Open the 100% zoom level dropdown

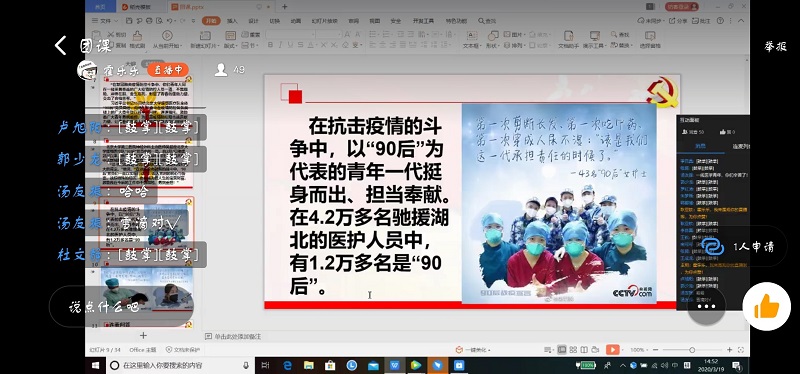[x=639, y=350]
